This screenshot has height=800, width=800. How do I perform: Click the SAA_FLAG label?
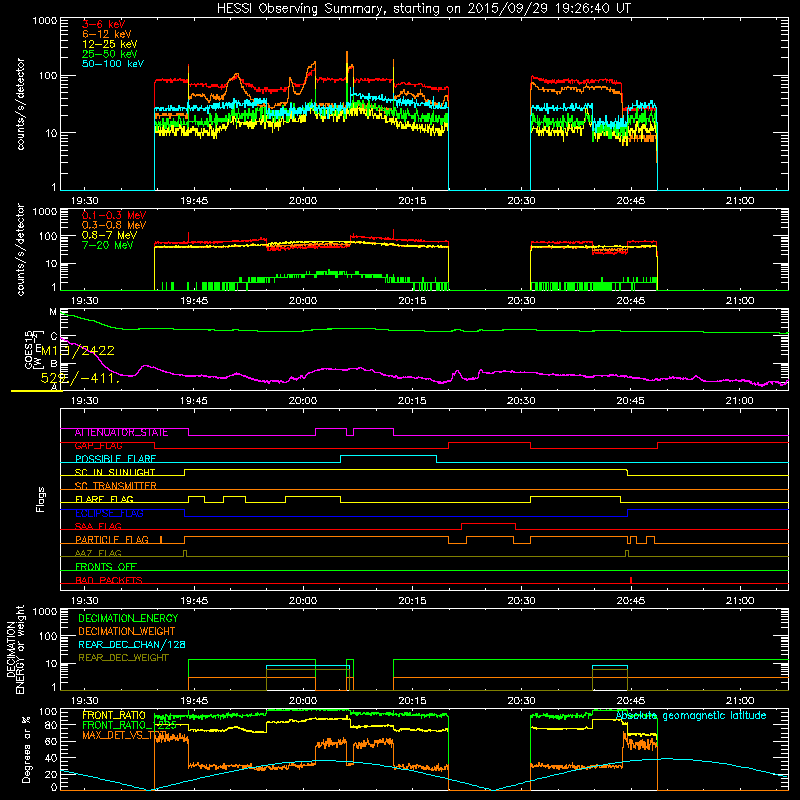98,527
